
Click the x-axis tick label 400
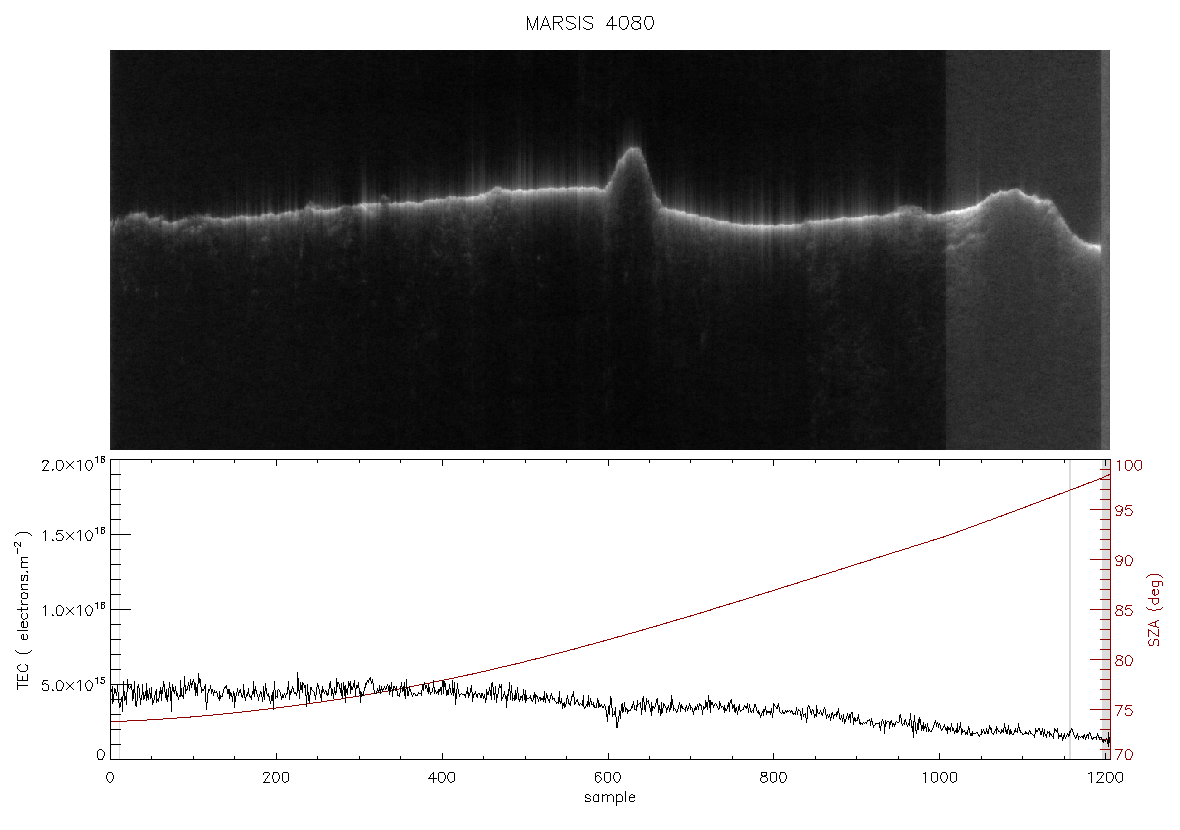click(442, 778)
